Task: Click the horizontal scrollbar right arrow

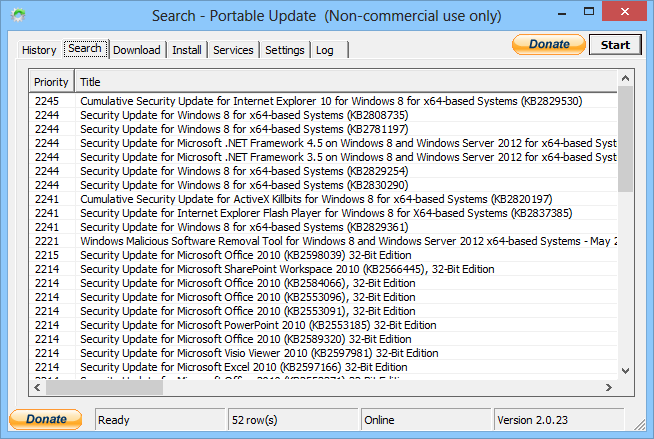Action: (x=609, y=388)
